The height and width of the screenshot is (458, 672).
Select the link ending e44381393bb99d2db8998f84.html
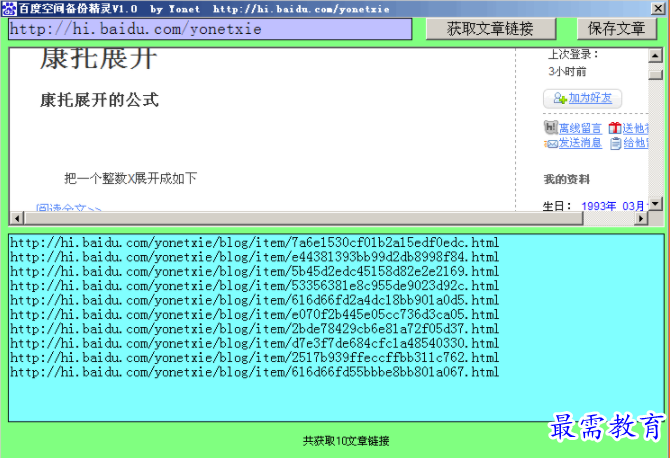coord(255,257)
